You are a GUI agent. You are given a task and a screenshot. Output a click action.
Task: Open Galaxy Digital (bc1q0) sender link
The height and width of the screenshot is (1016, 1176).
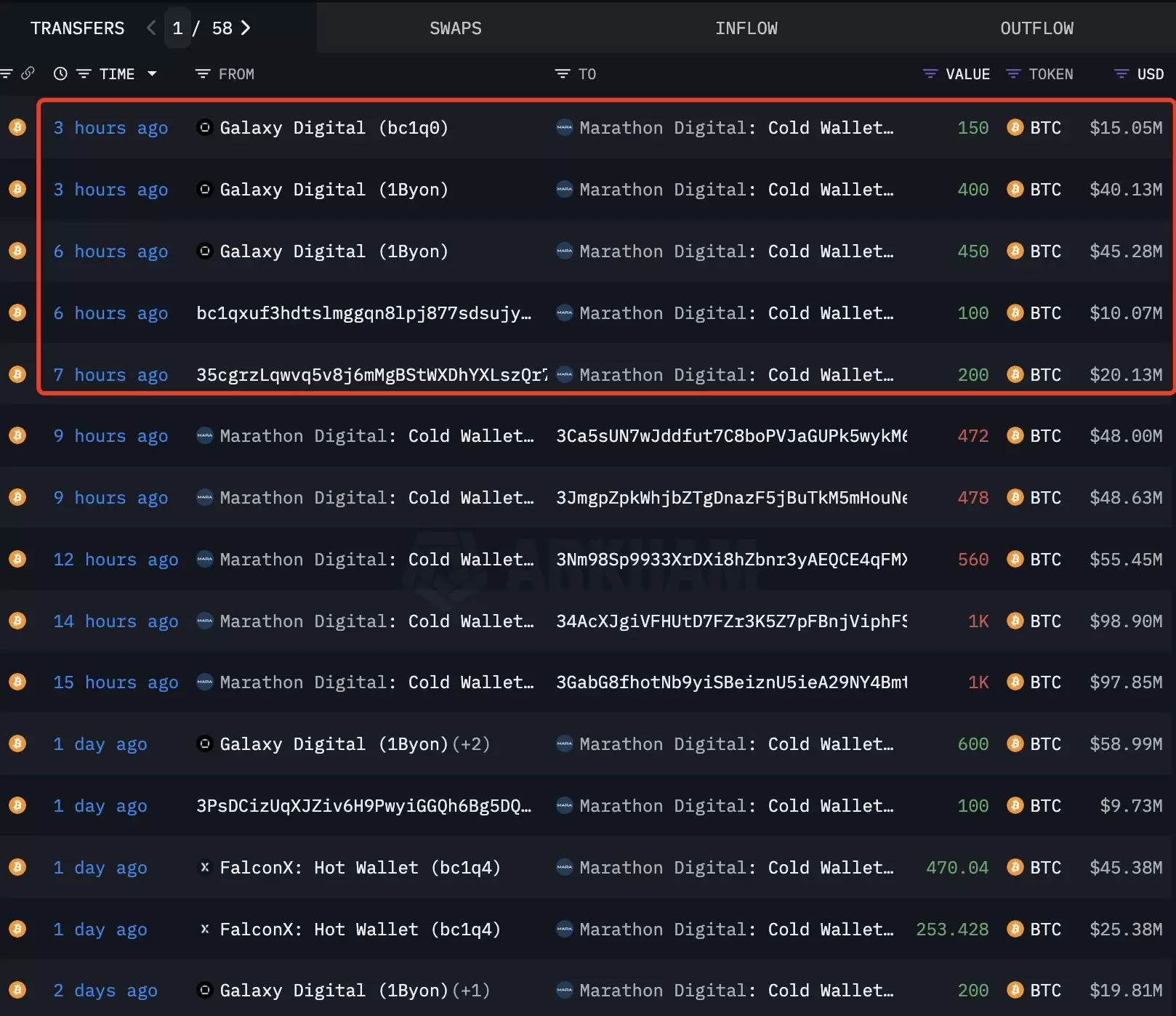[333, 128]
